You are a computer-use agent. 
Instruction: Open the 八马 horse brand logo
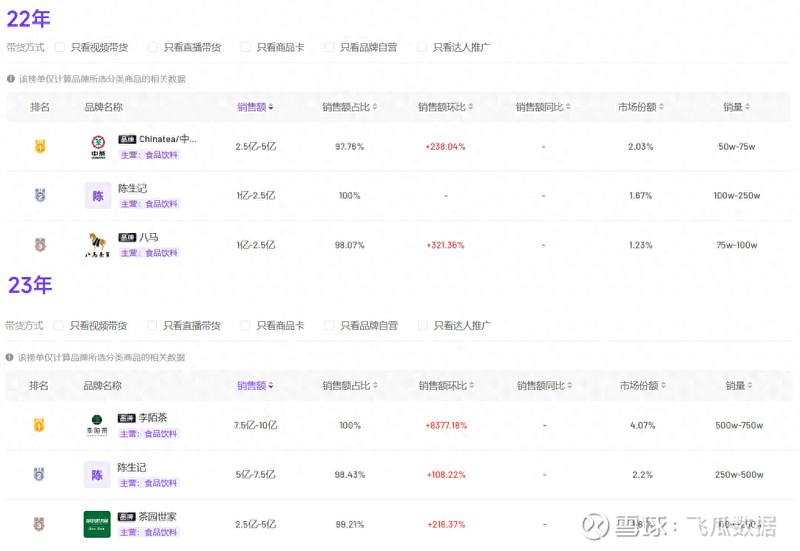(97, 245)
